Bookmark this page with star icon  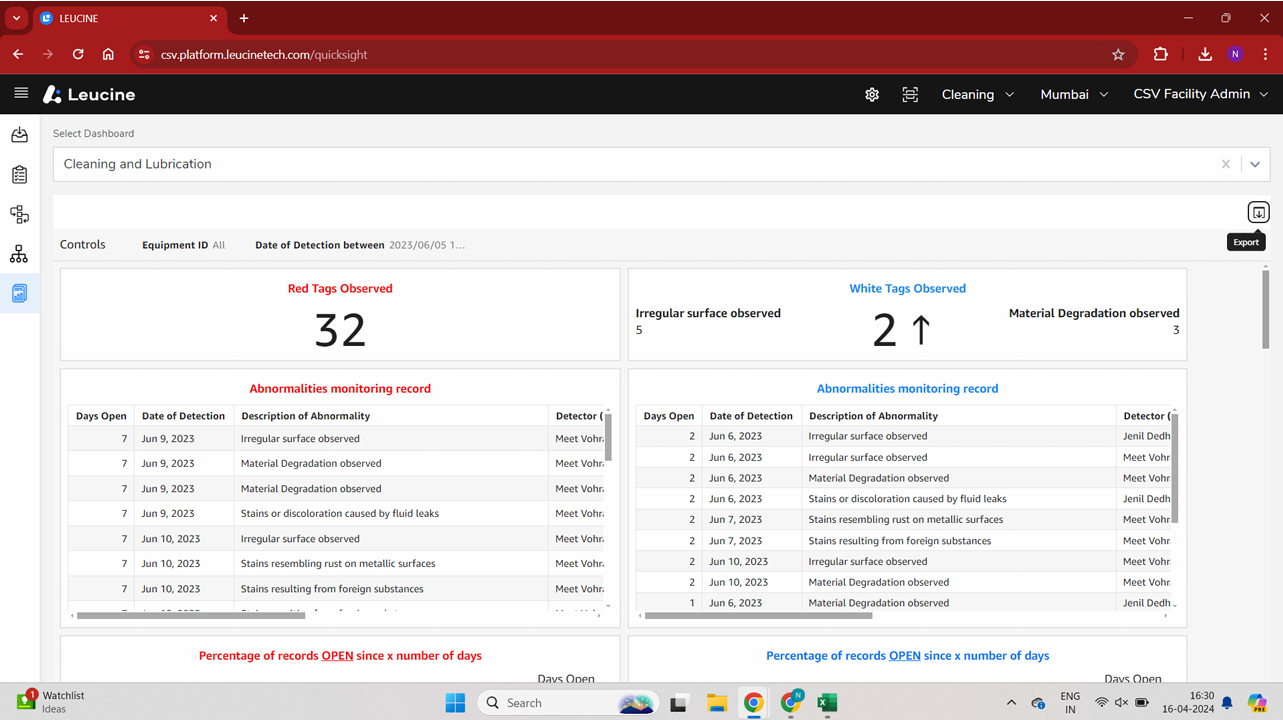click(x=1118, y=54)
